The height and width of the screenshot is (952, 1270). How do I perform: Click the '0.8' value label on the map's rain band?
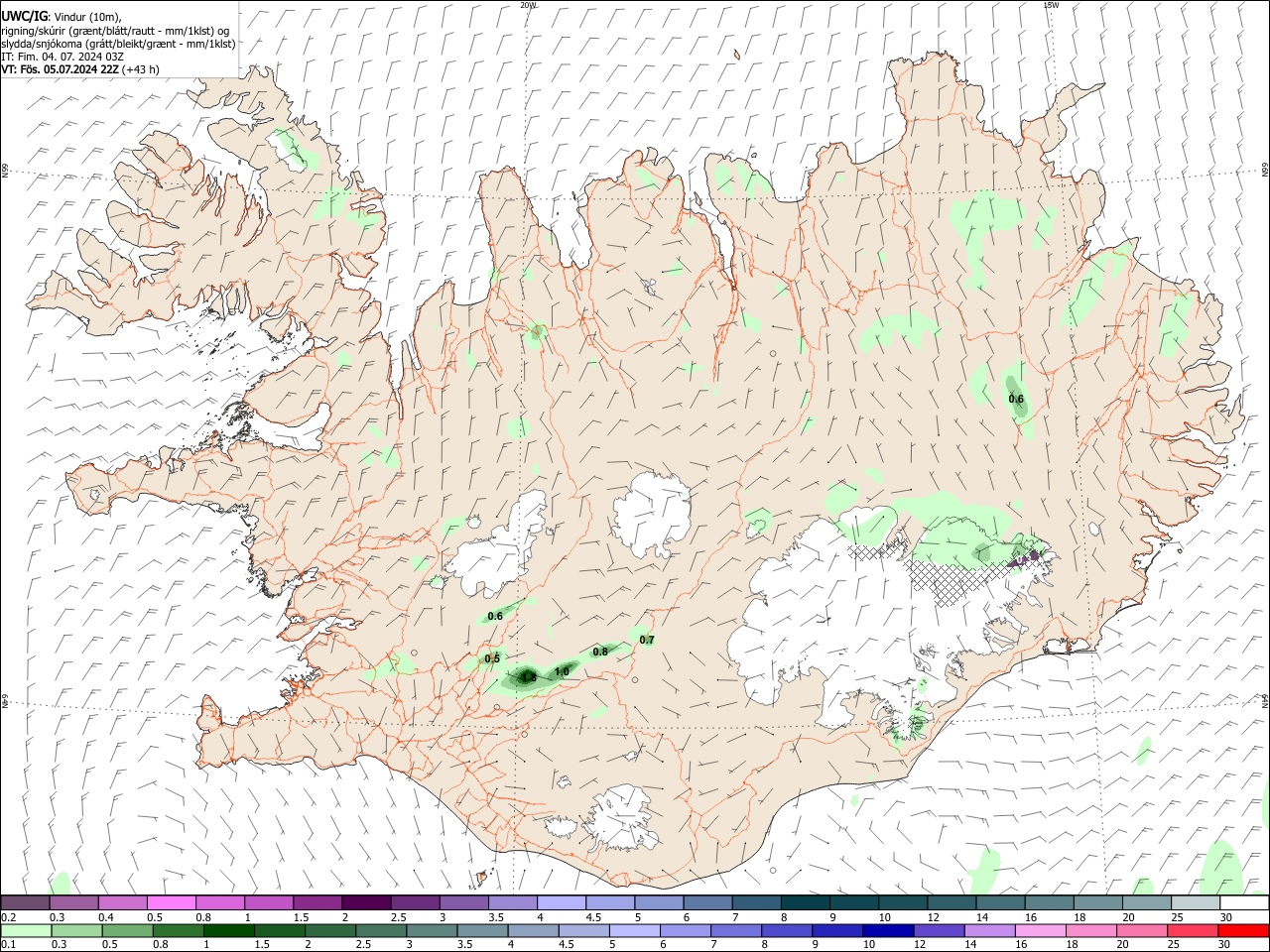pos(600,653)
